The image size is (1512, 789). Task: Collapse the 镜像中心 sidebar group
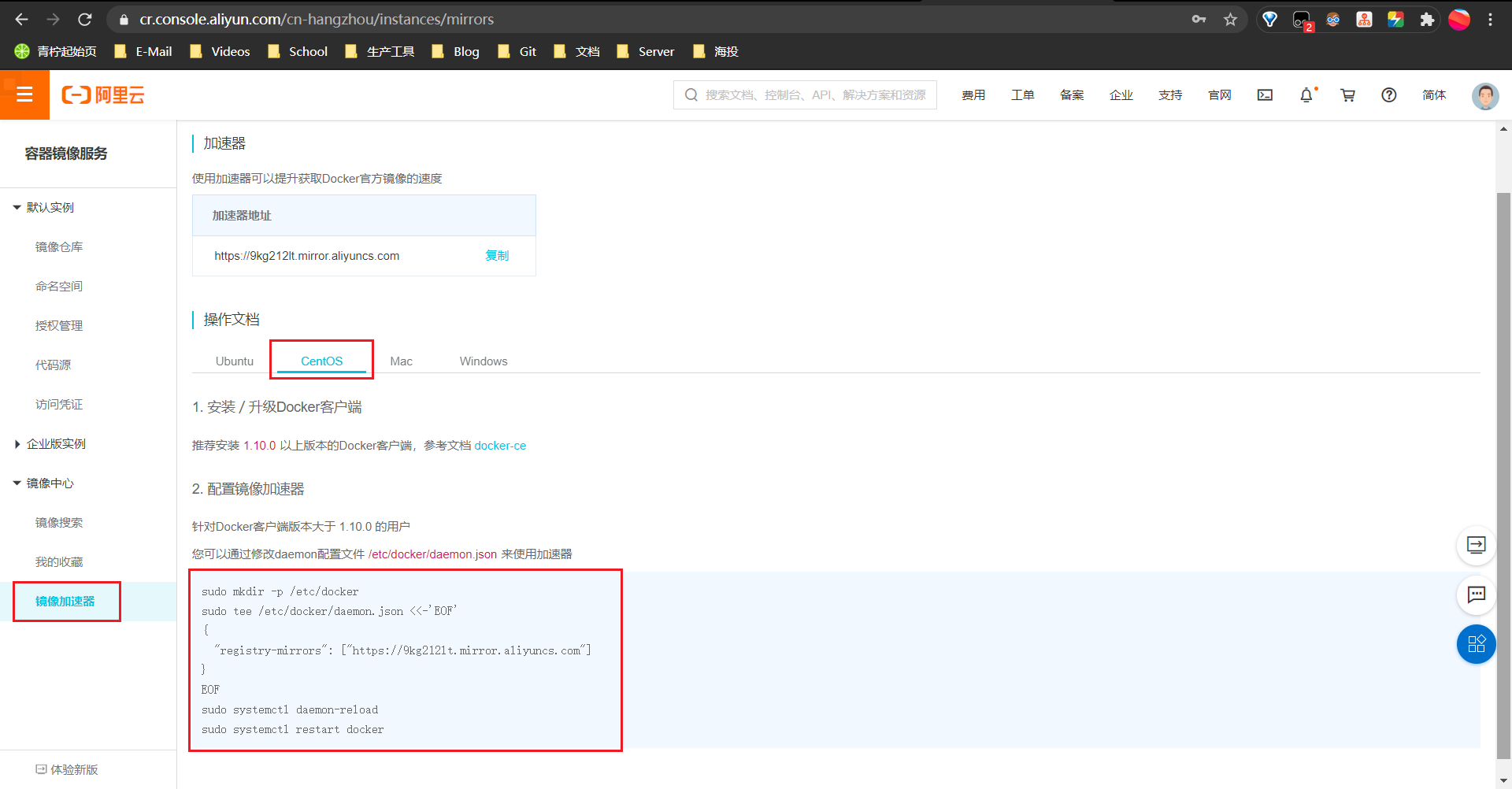(x=44, y=483)
